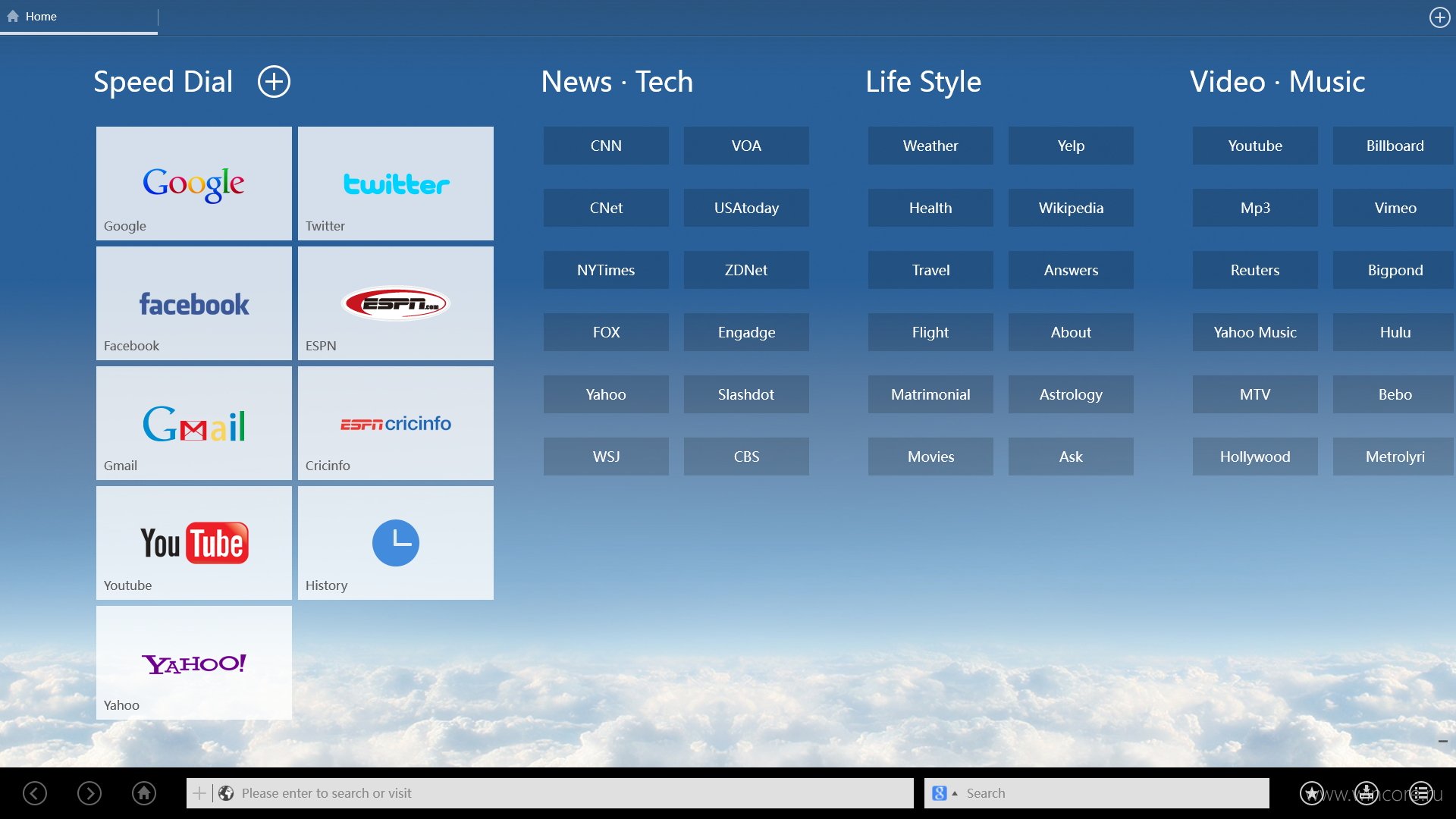Open the NYTimes button
This screenshot has height=819, width=1456.
pyautogui.click(x=606, y=270)
